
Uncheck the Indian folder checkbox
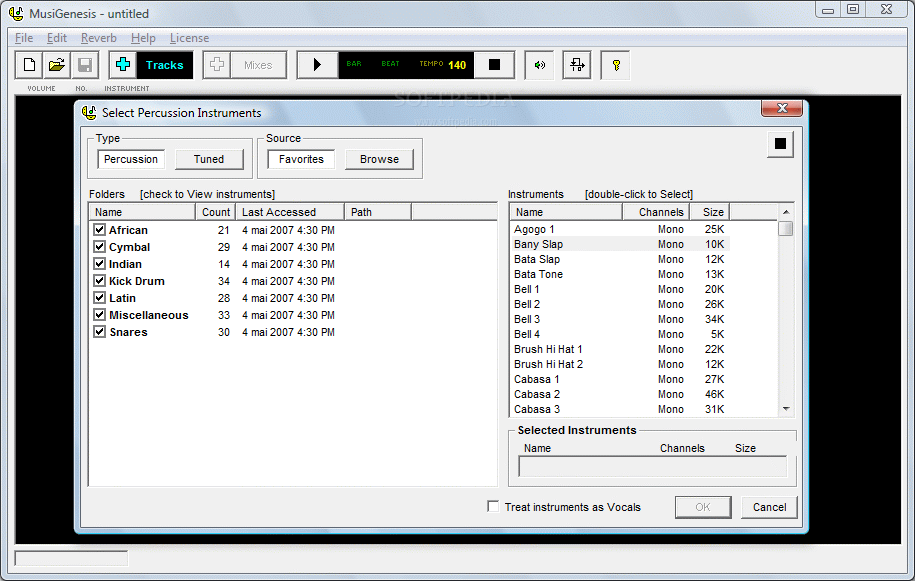(x=99, y=264)
